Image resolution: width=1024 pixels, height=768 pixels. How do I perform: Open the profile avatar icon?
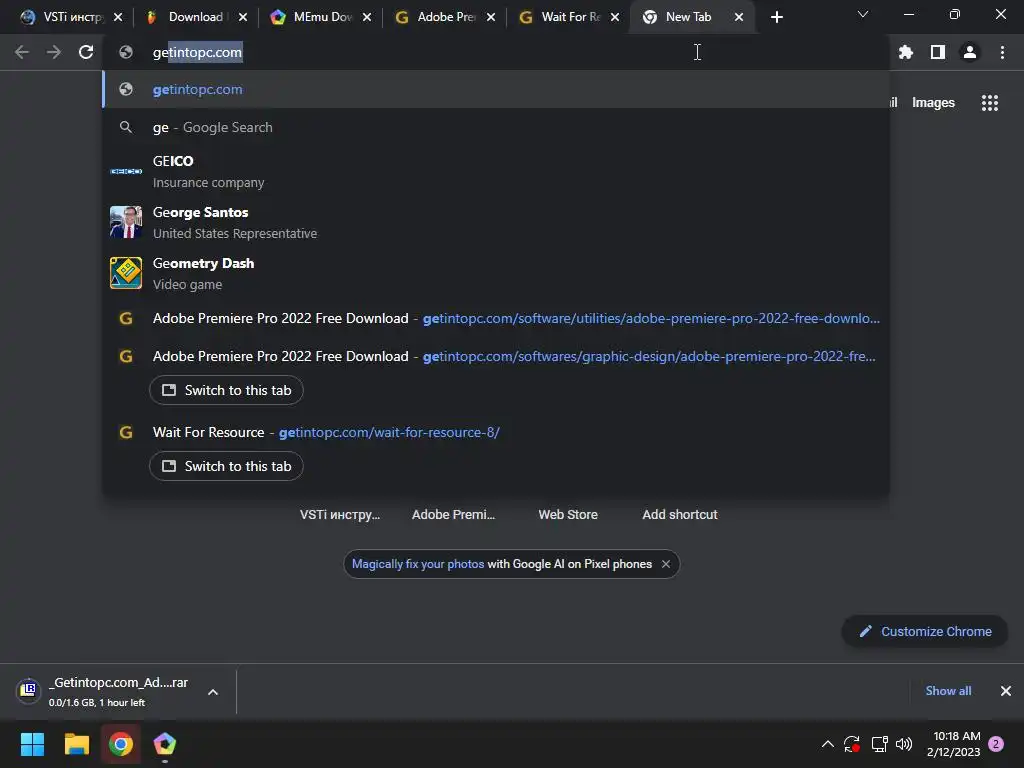(x=970, y=52)
